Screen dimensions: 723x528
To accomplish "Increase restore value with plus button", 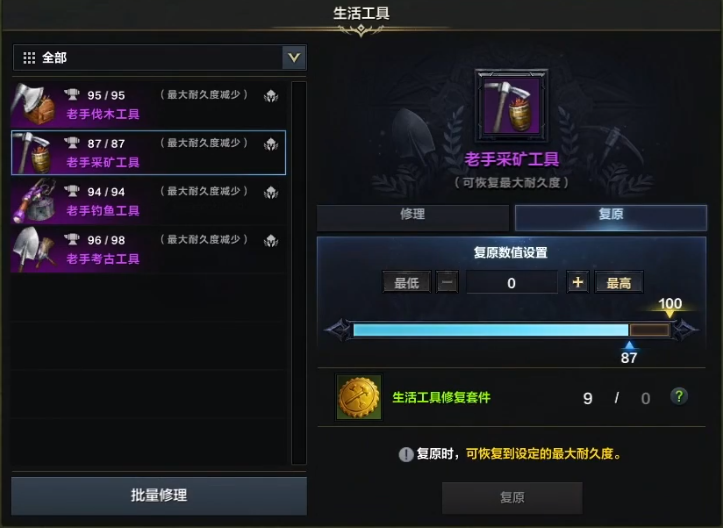I will click(x=578, y=282).
